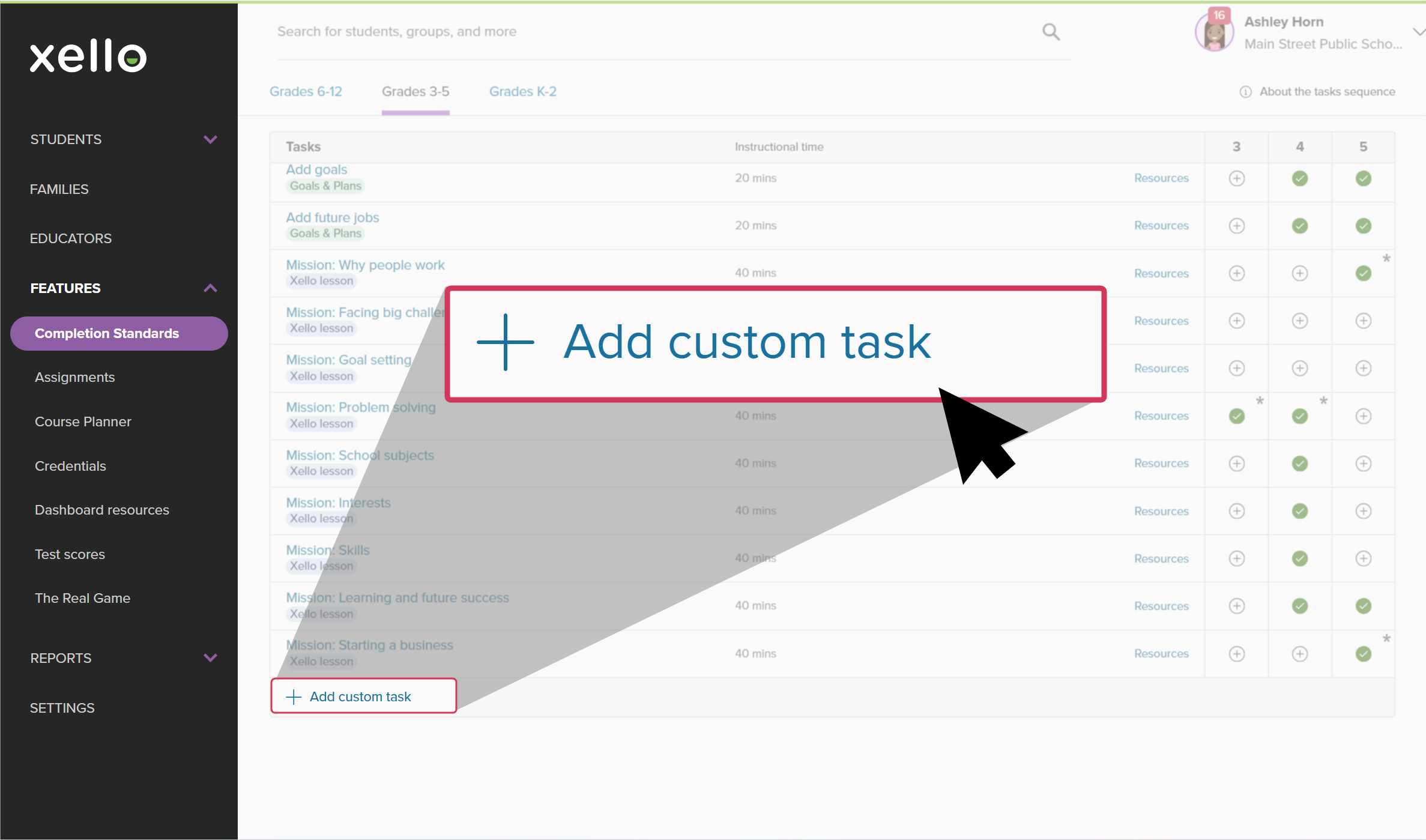Switch to Grades K-2 tab
Viewport: 1426px width, 840px height.
[x=522, y=91]
